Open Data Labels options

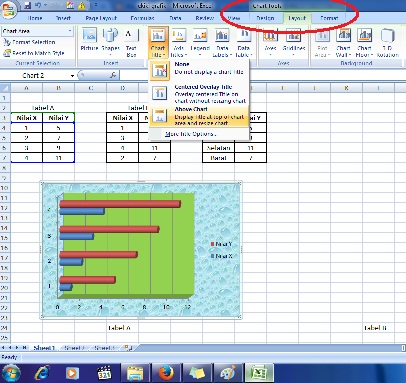click(x=222, y=42)
